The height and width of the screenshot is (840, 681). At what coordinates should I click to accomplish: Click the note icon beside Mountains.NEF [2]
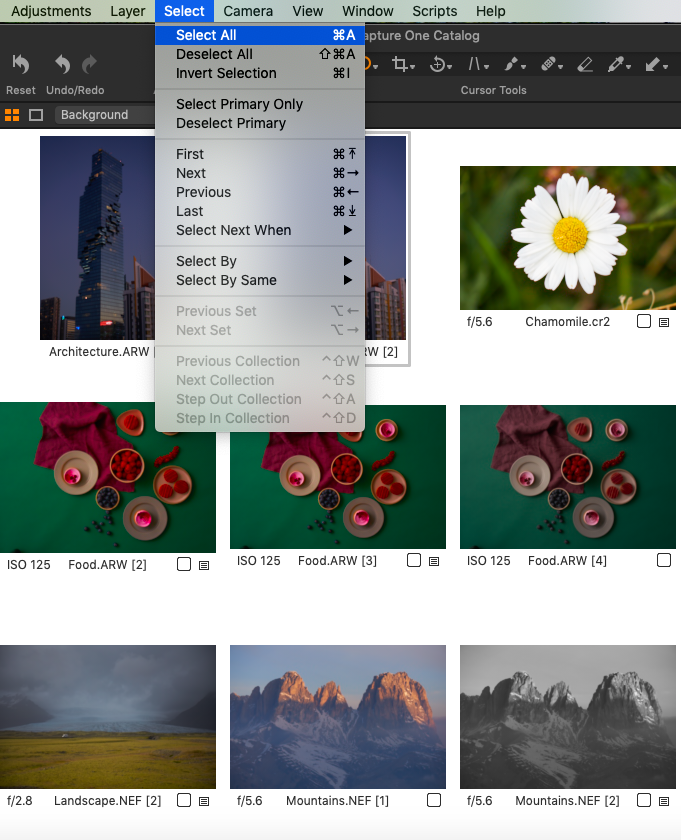pyautogui.click(x=664, y=801)
